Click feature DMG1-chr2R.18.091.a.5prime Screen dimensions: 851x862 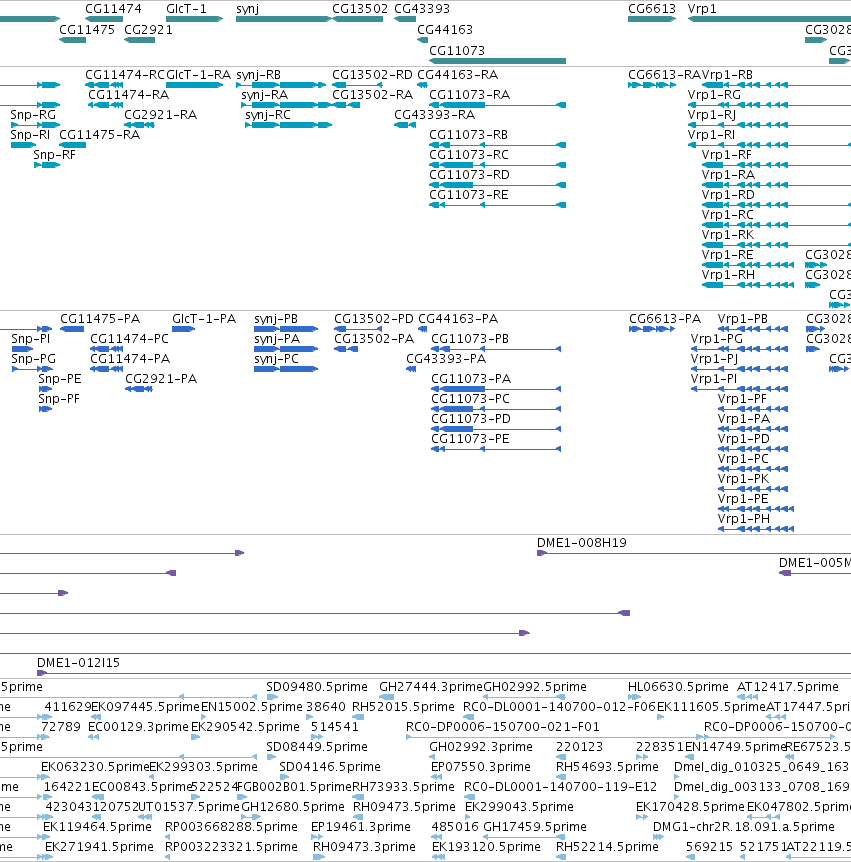click(658, 837)
